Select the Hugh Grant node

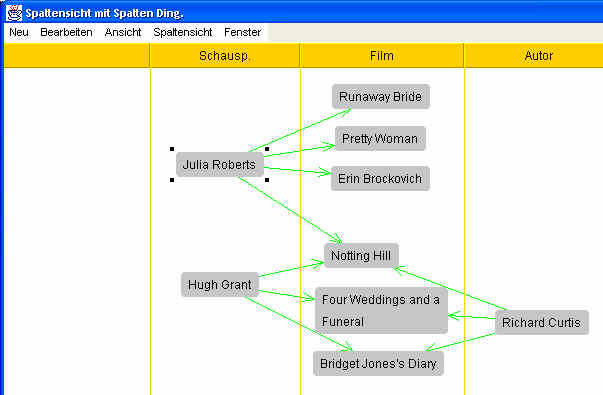click(x=220, y=285)
